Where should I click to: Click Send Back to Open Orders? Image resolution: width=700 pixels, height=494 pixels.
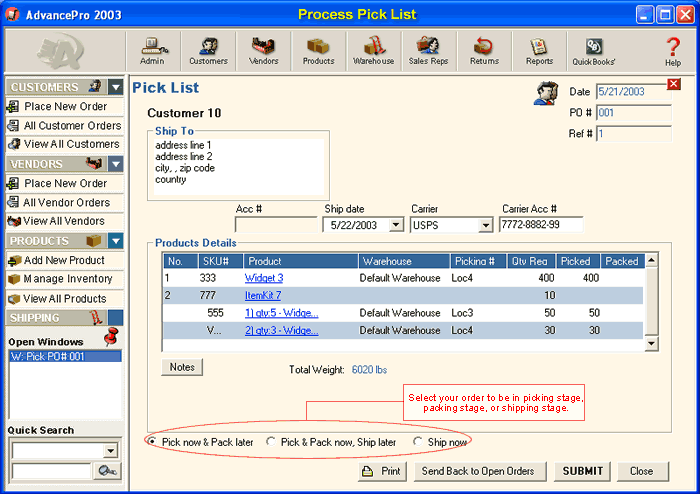(478, 471)
